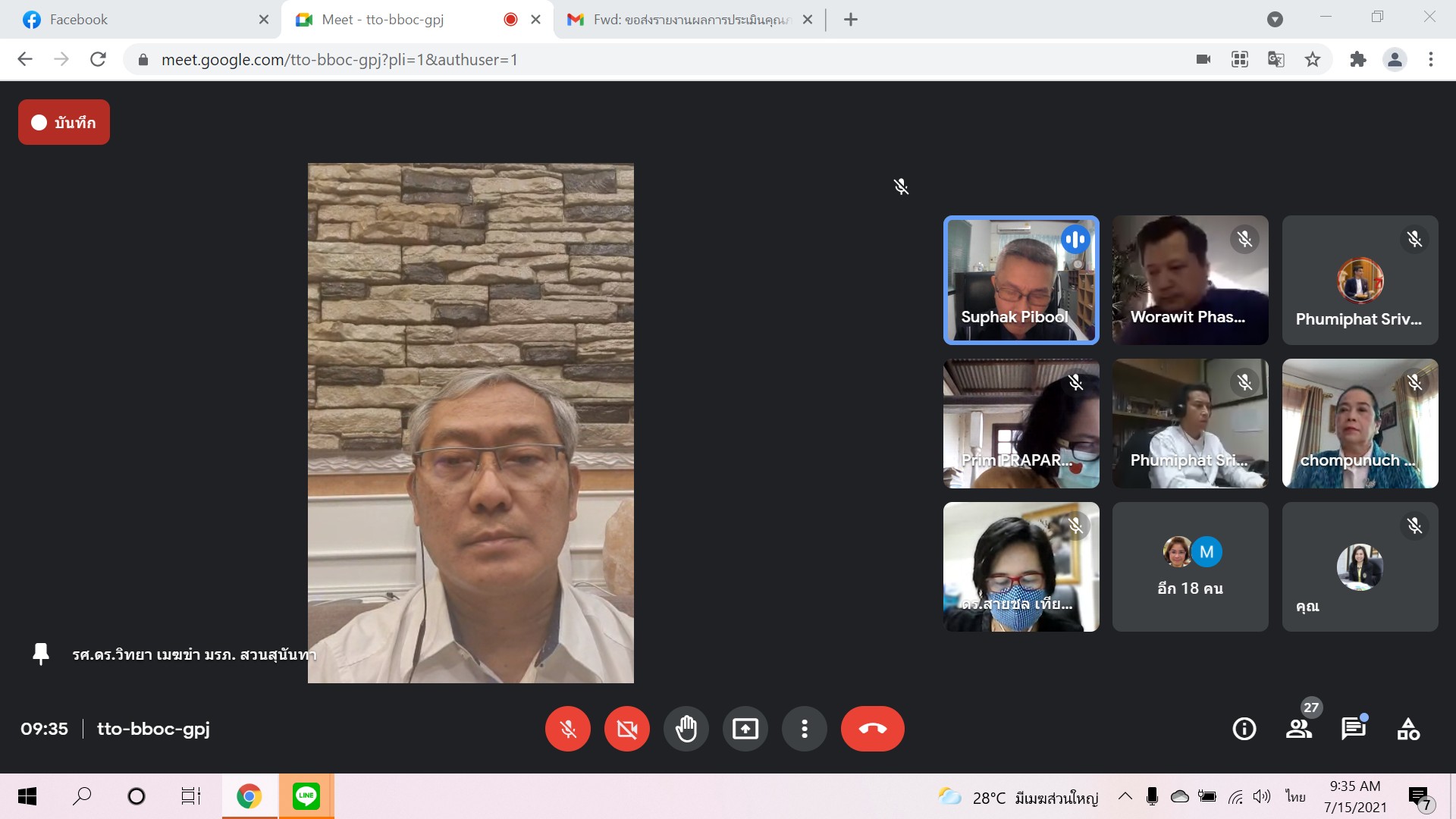Open LINE app from the taskbar

click(x=306, y=796)
